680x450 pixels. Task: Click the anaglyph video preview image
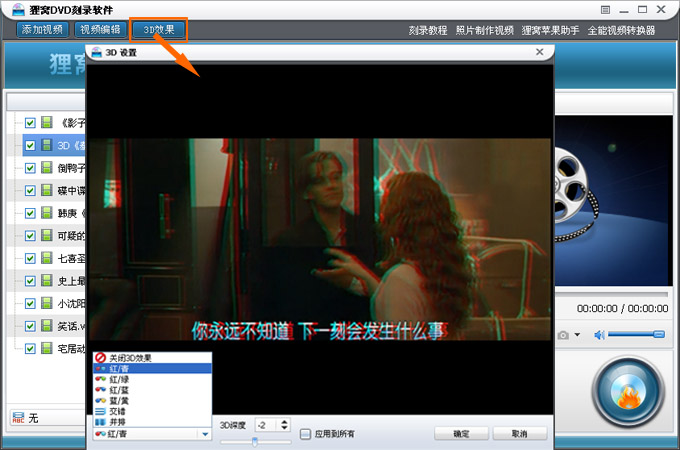pos(320,239)
